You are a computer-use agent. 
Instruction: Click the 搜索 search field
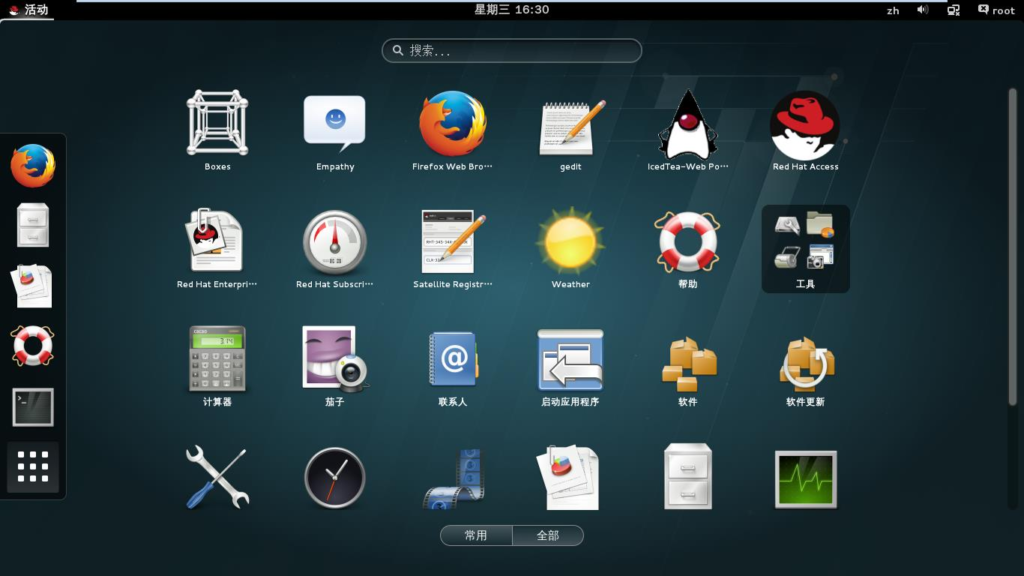click(x=512, y=50)
